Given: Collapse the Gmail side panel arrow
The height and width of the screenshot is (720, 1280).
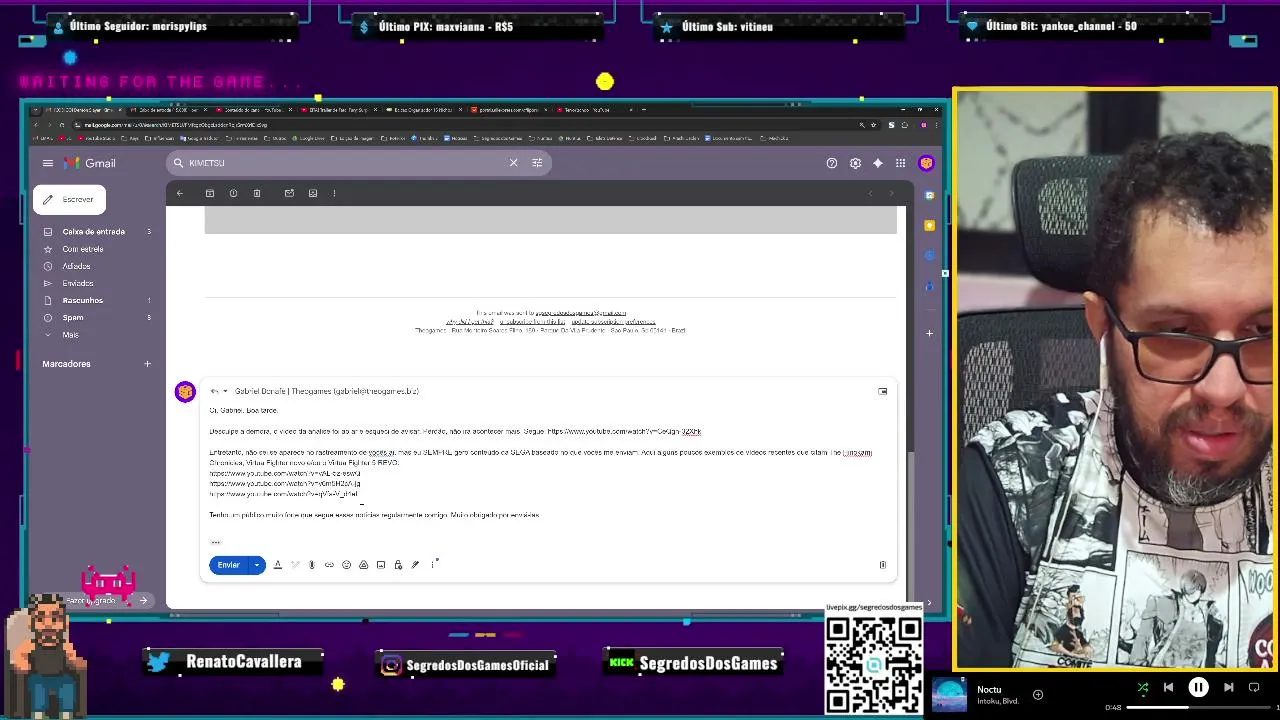Looking at the screenshot, I should [x=929, y=602].
